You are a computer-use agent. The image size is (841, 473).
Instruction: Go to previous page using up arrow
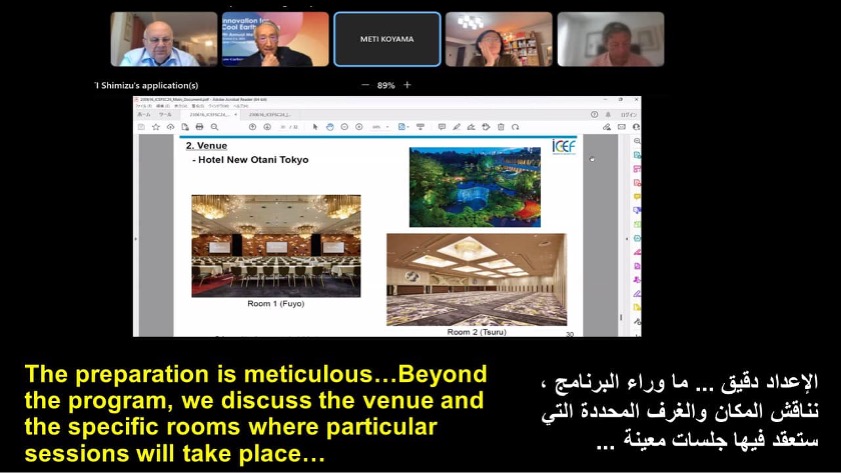252,127
